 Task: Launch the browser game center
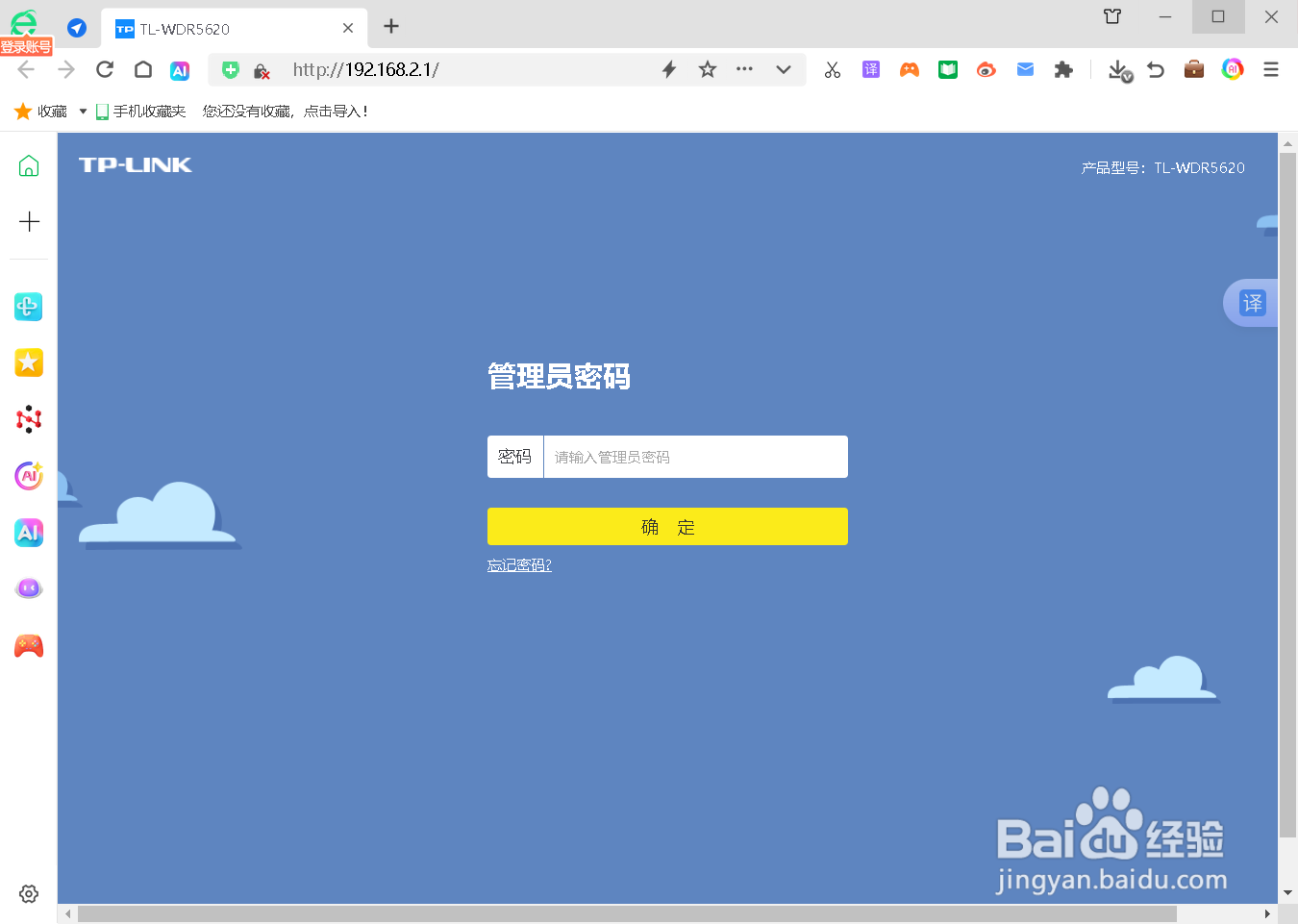click(x=909, y=69)
